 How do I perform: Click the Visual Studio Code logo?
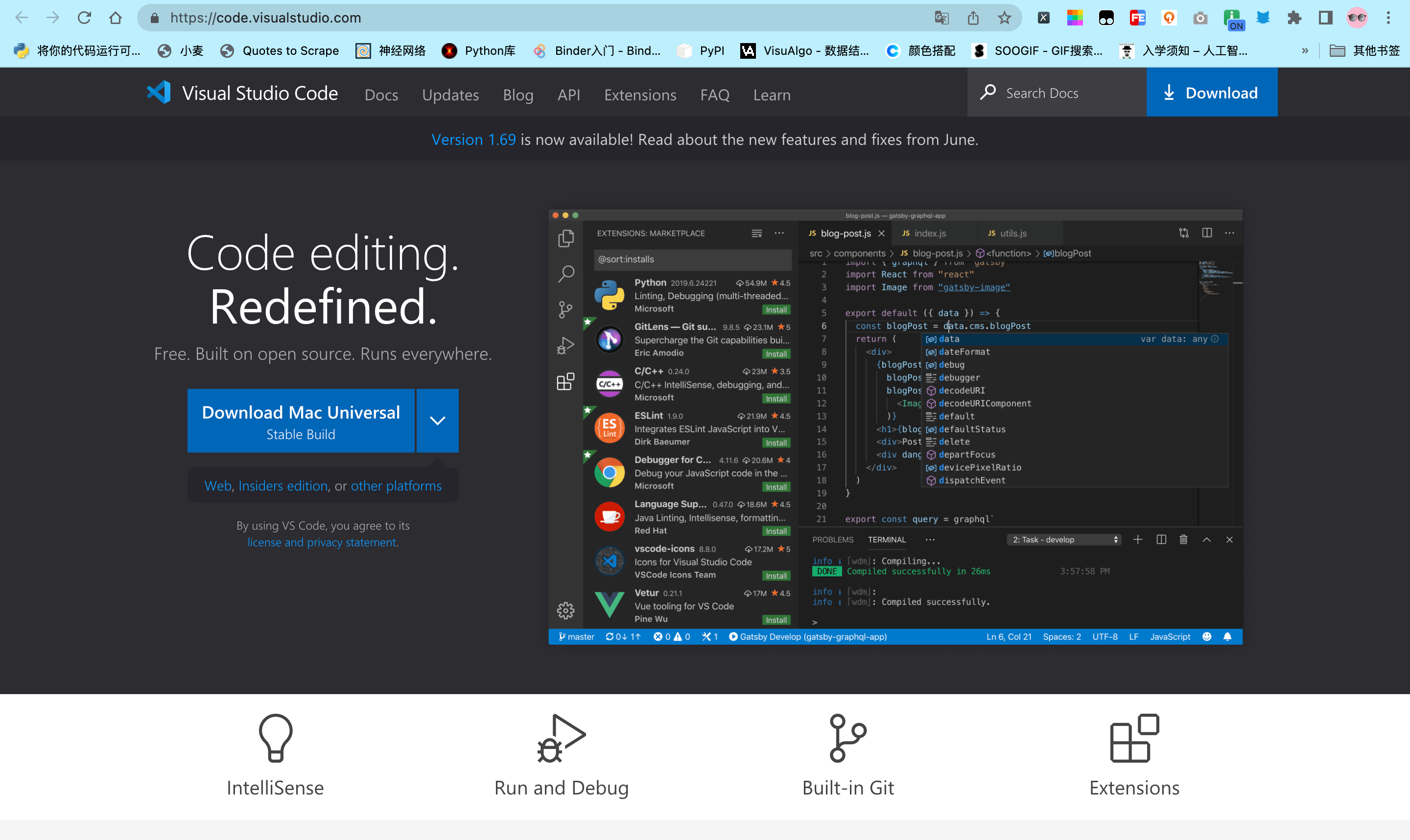coord(242,93)
